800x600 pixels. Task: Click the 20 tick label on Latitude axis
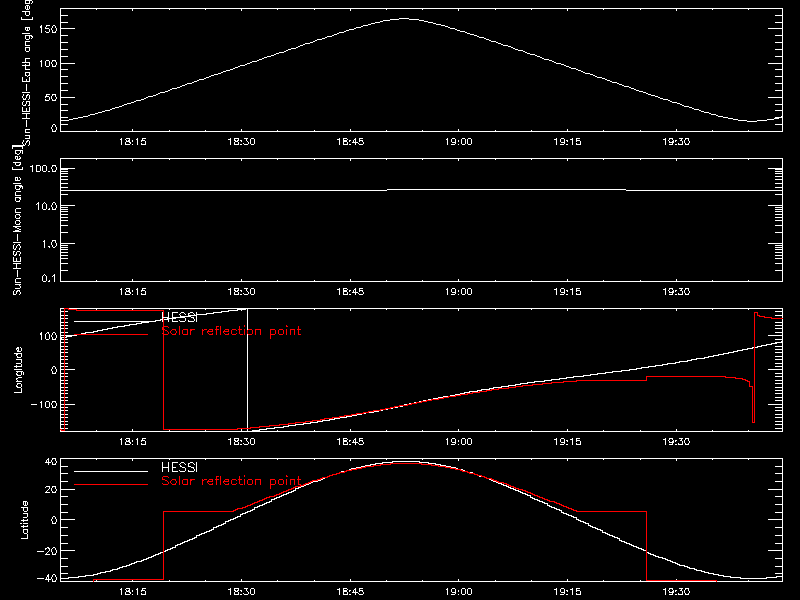pyautogui.click(x=51, y=489)
